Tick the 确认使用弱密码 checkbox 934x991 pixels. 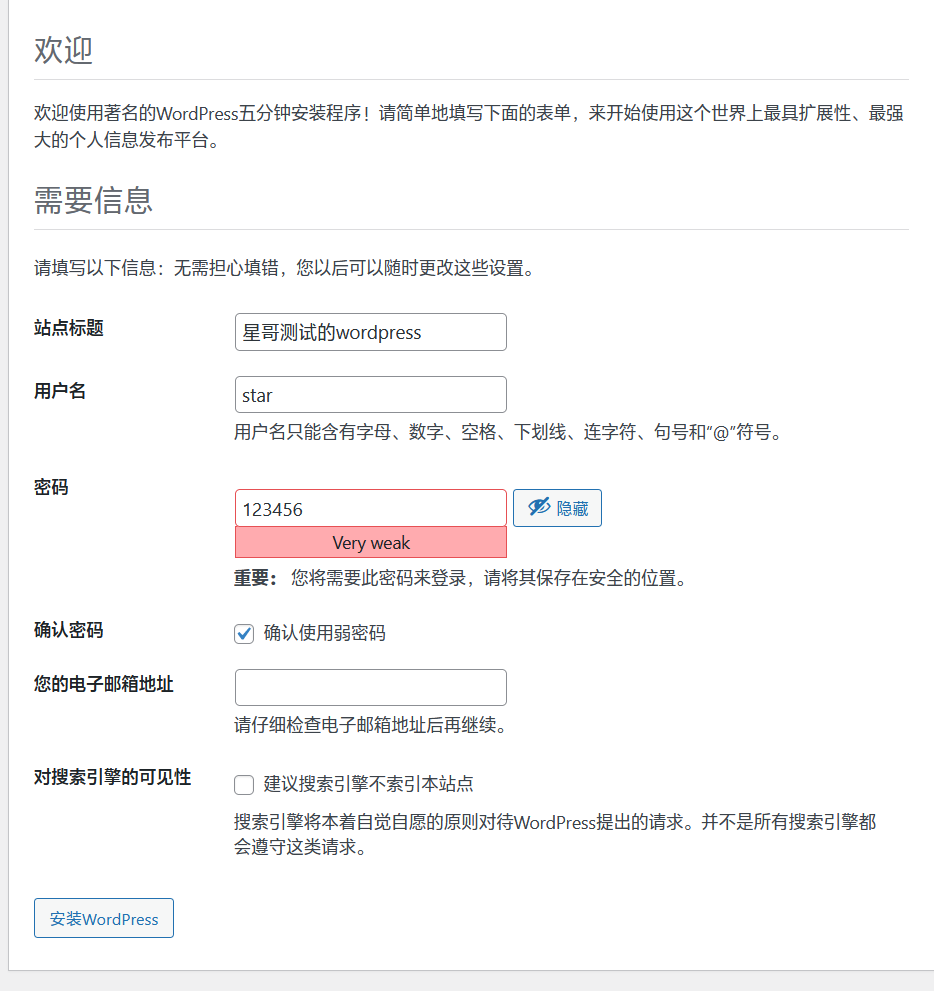(244, 633)
